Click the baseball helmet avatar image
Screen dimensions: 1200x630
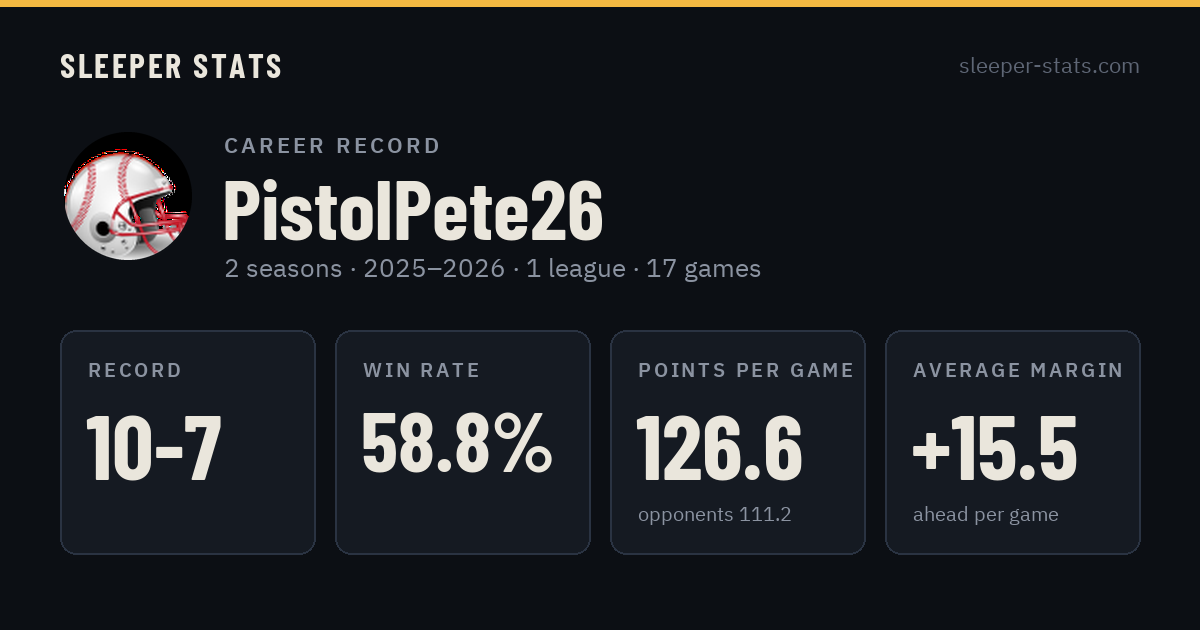tap(127, 196)
